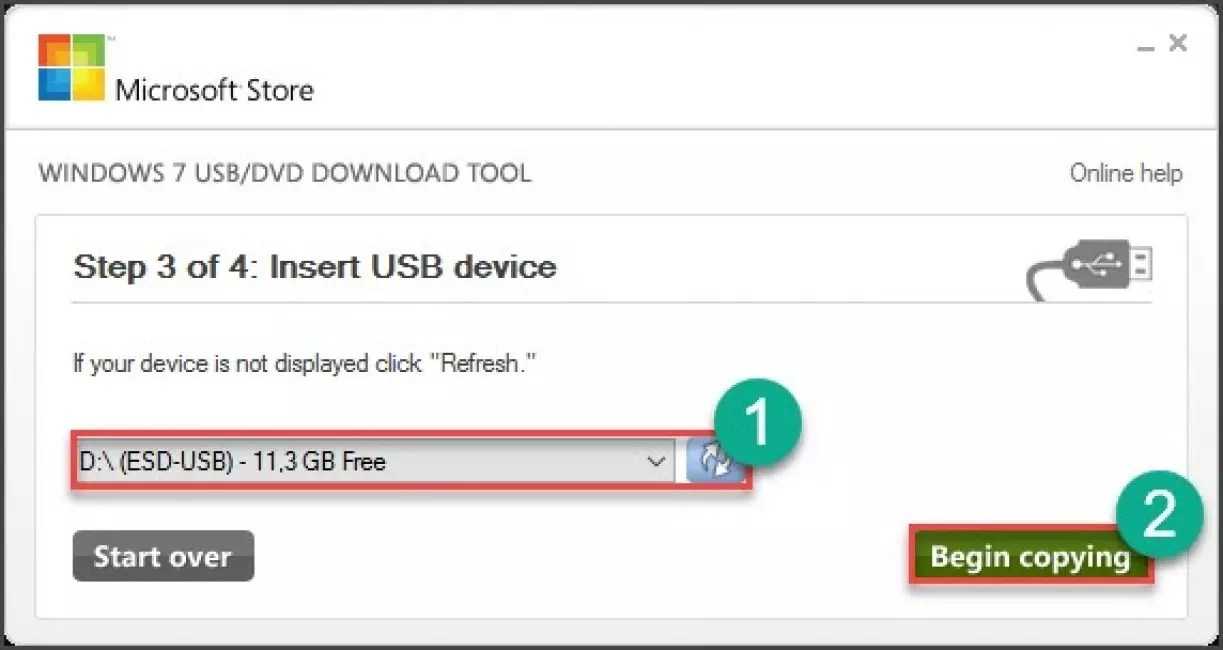Click the USB cable icon
The height and width of the screenshot is (650, 1223).
1090,268
